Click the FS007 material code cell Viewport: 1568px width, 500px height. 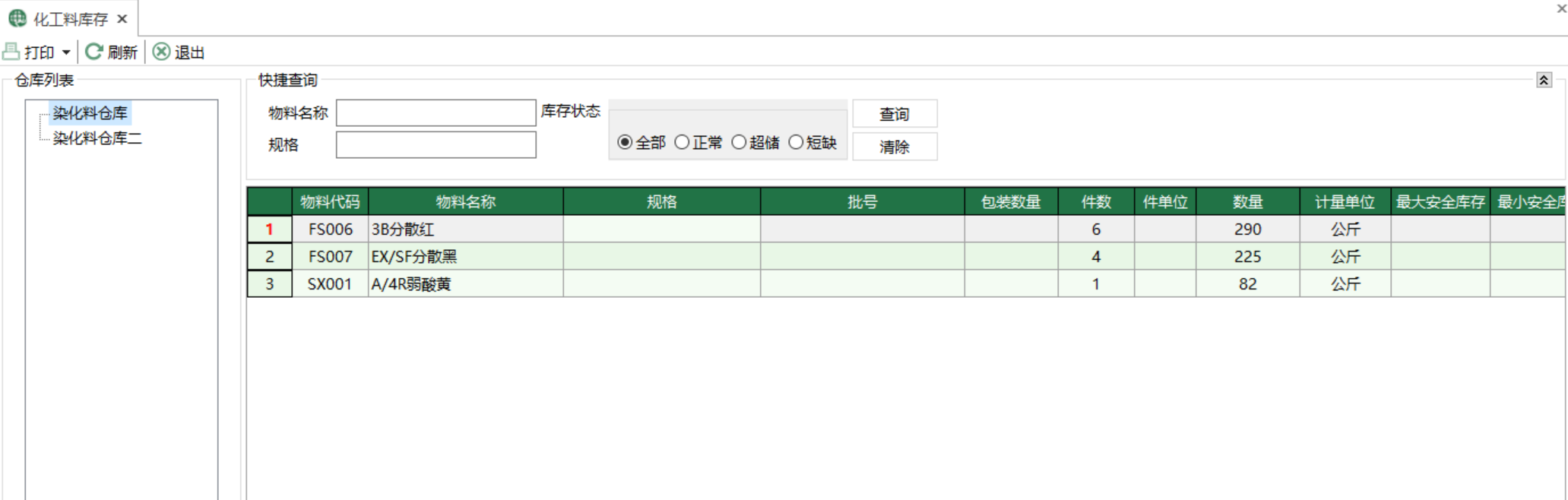pyautogui.click(x=330, y=256)
